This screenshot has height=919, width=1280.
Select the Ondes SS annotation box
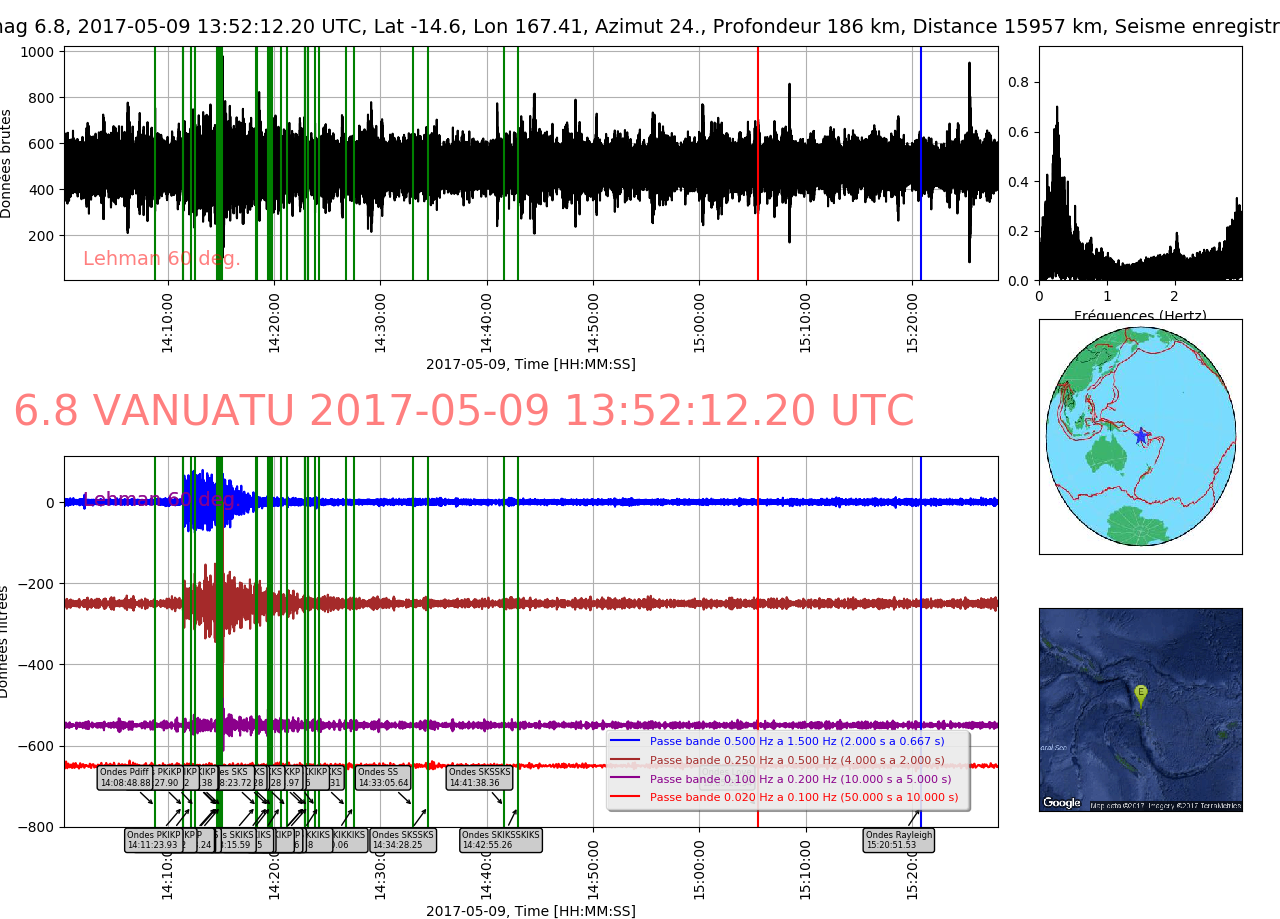coord(383,777)
